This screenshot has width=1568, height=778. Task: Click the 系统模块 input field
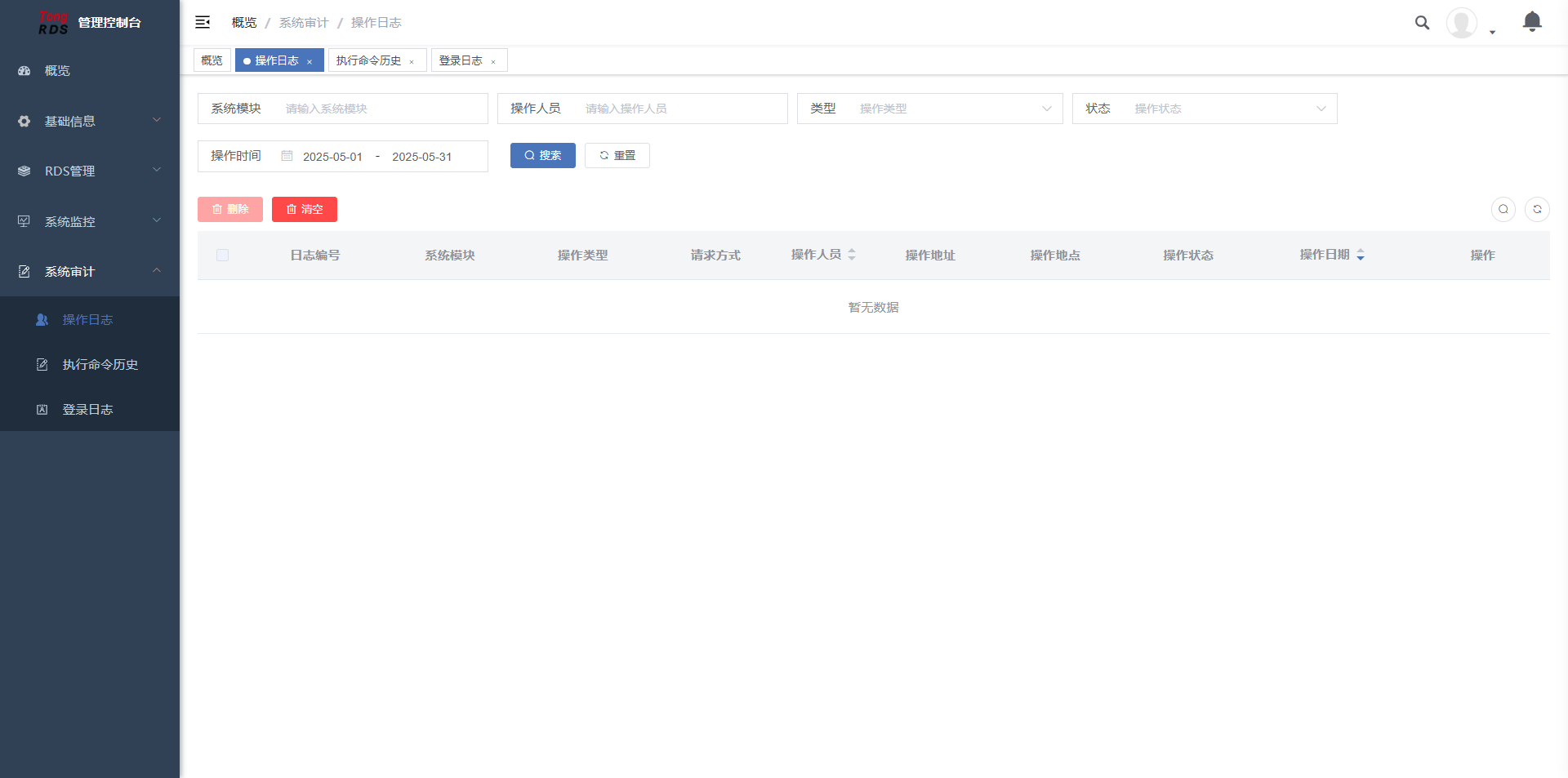pos(381,109)
